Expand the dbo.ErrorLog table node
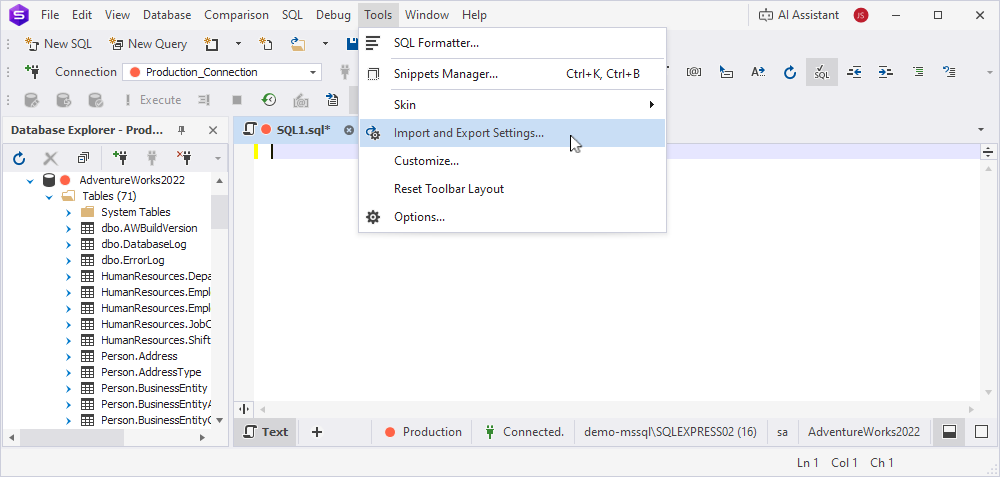Screen dimensions: 1000x477 tap(68, 260)
